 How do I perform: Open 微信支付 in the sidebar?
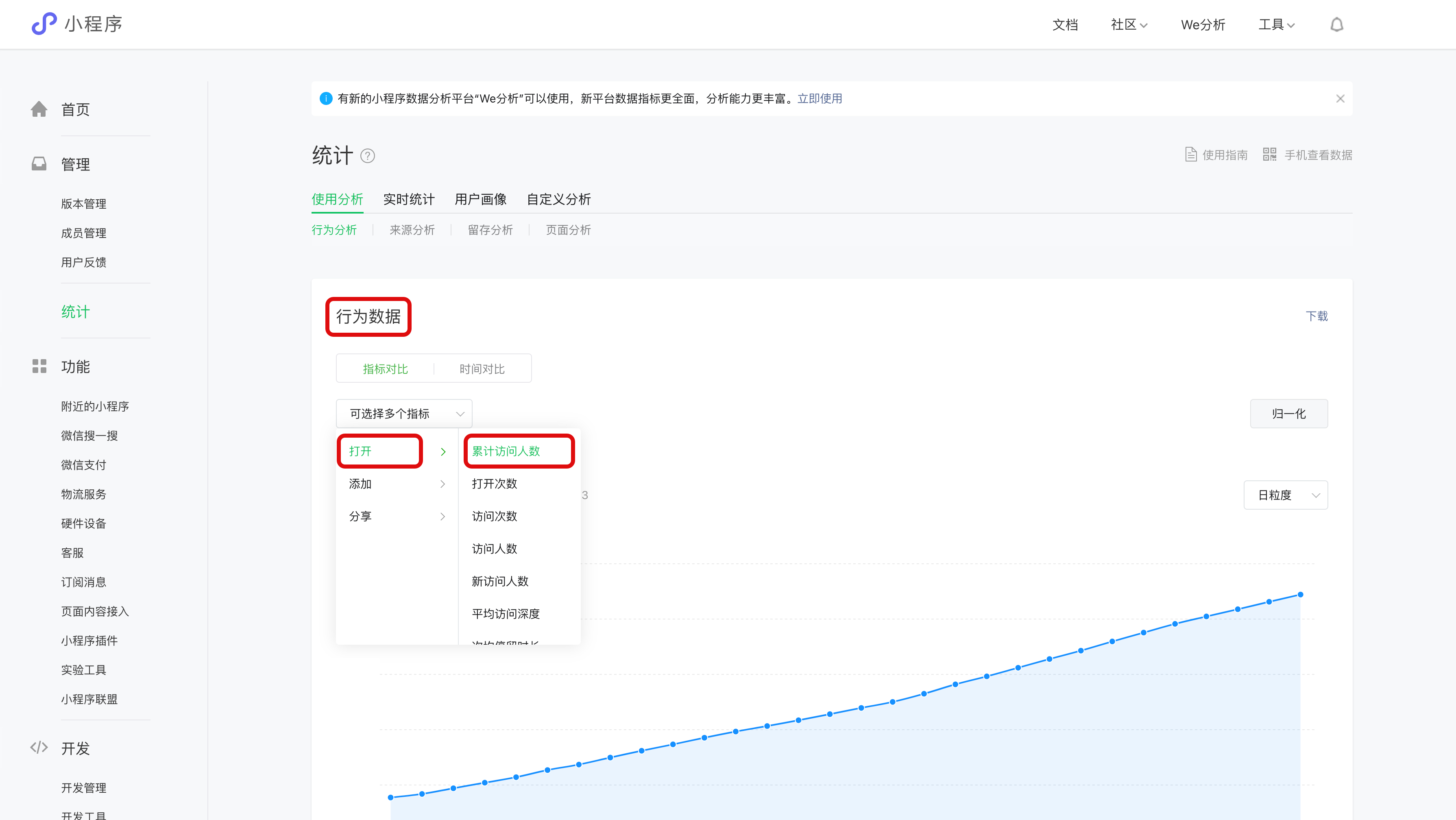pyautogui.click(x=84, y=465)
